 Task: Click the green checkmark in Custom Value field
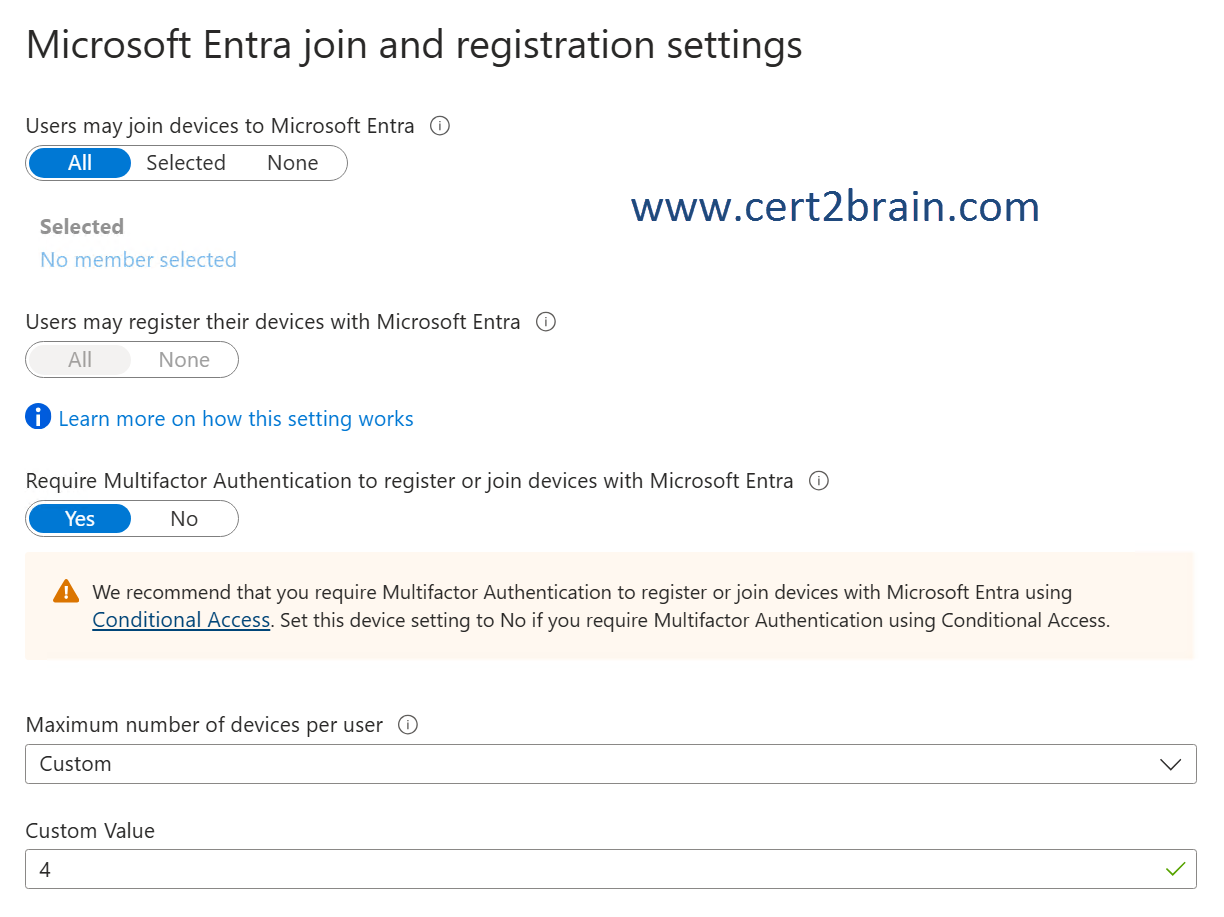click(1175, 869)
